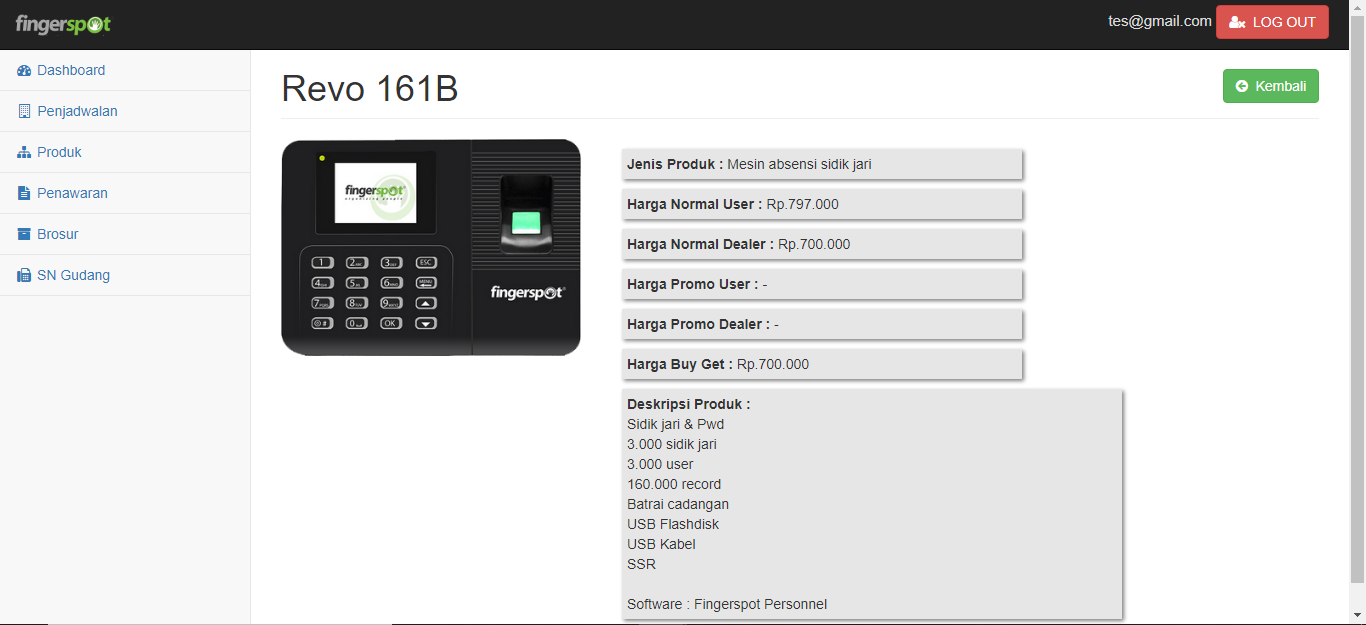Screen dimensions: 1366x625
Task: Click the Deskripsi Produk description box
Action: 871,504
